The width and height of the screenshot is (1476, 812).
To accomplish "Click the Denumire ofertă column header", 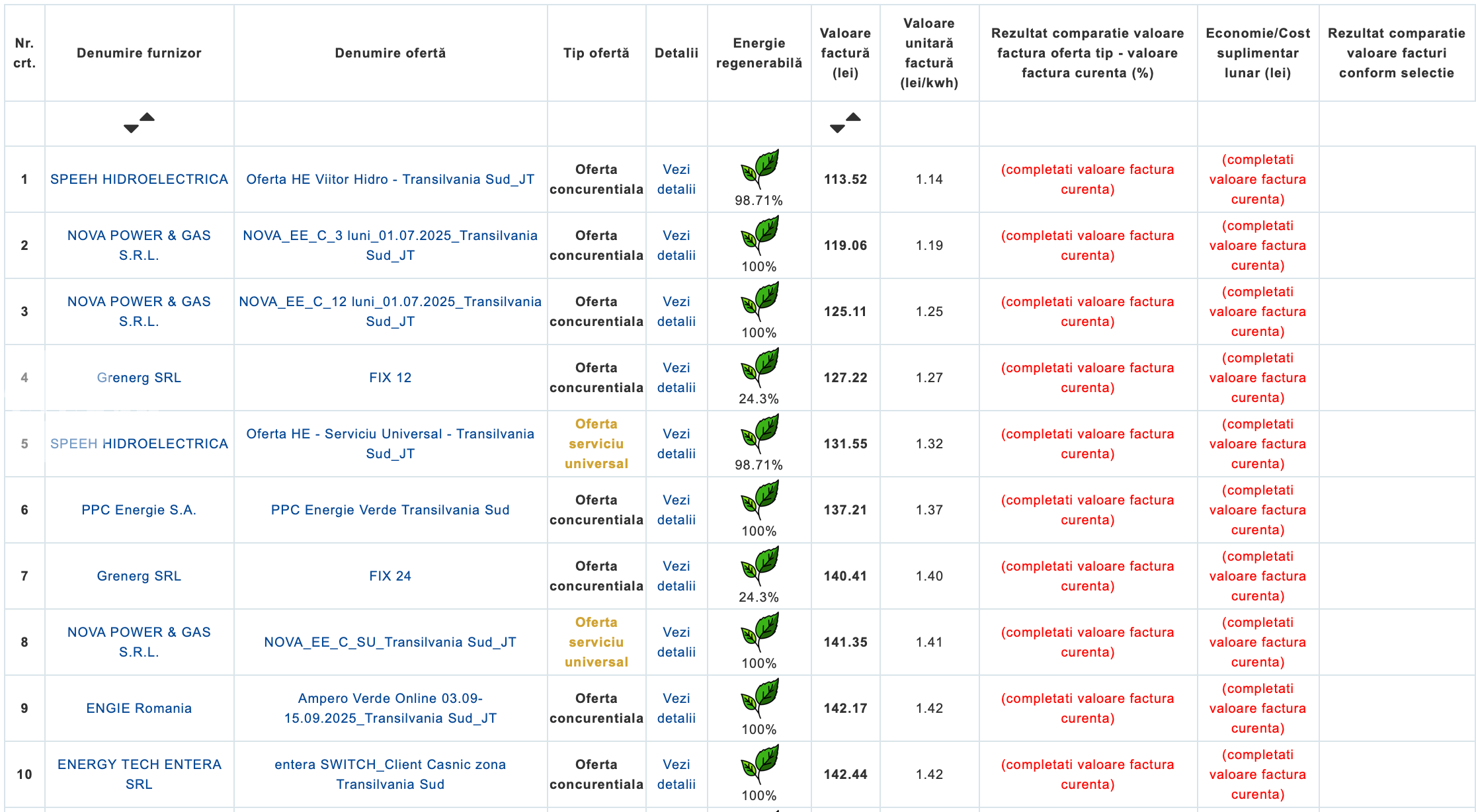I will pos(390,53).
